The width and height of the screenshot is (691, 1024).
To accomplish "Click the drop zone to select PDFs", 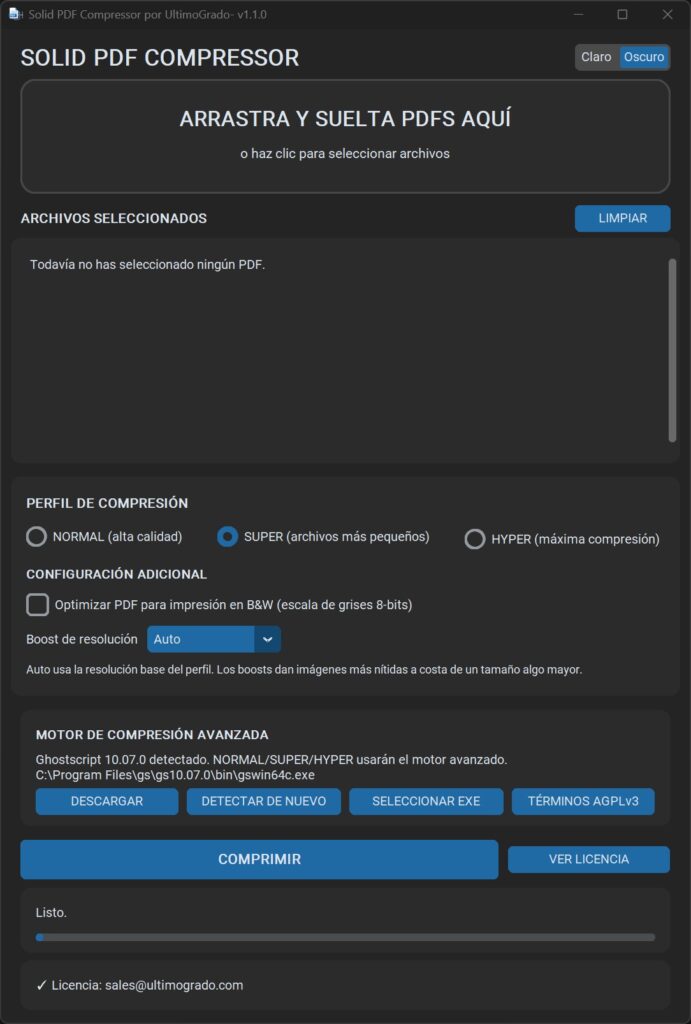I will click(346, 136).
